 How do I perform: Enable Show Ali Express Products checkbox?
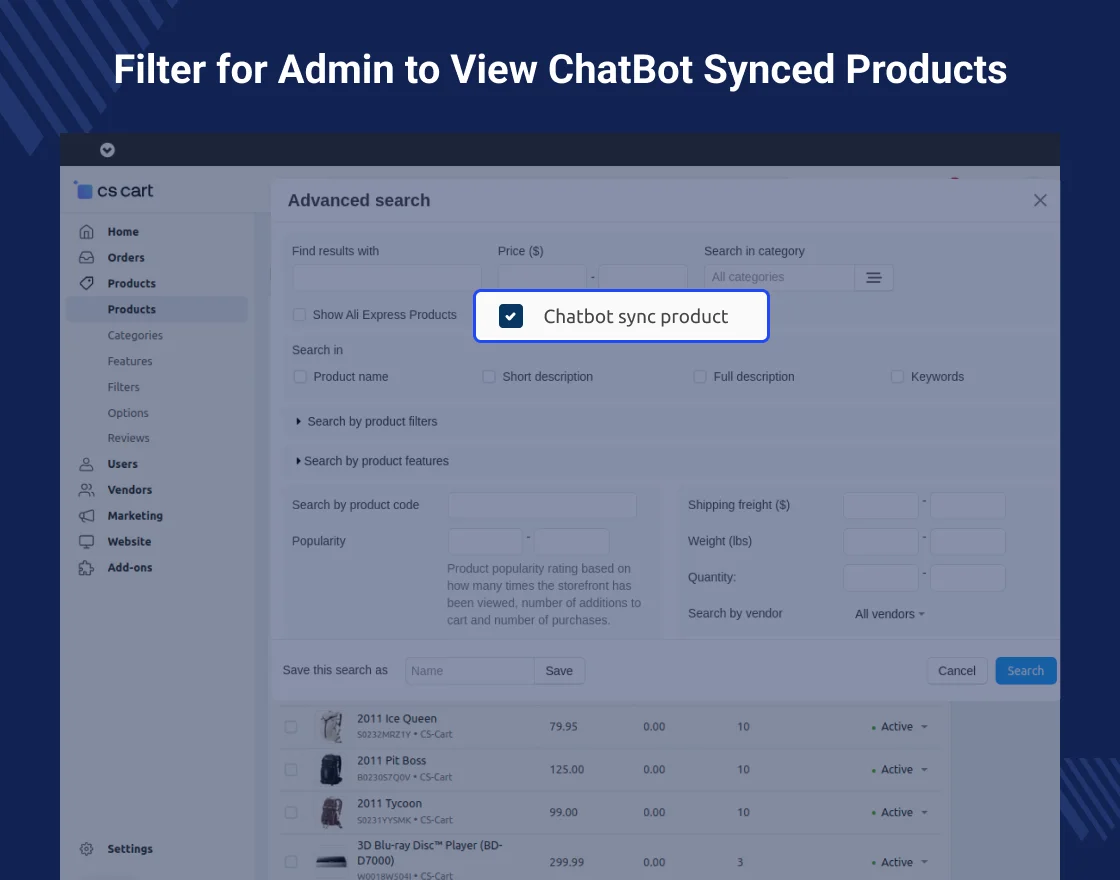click(299, 315)
